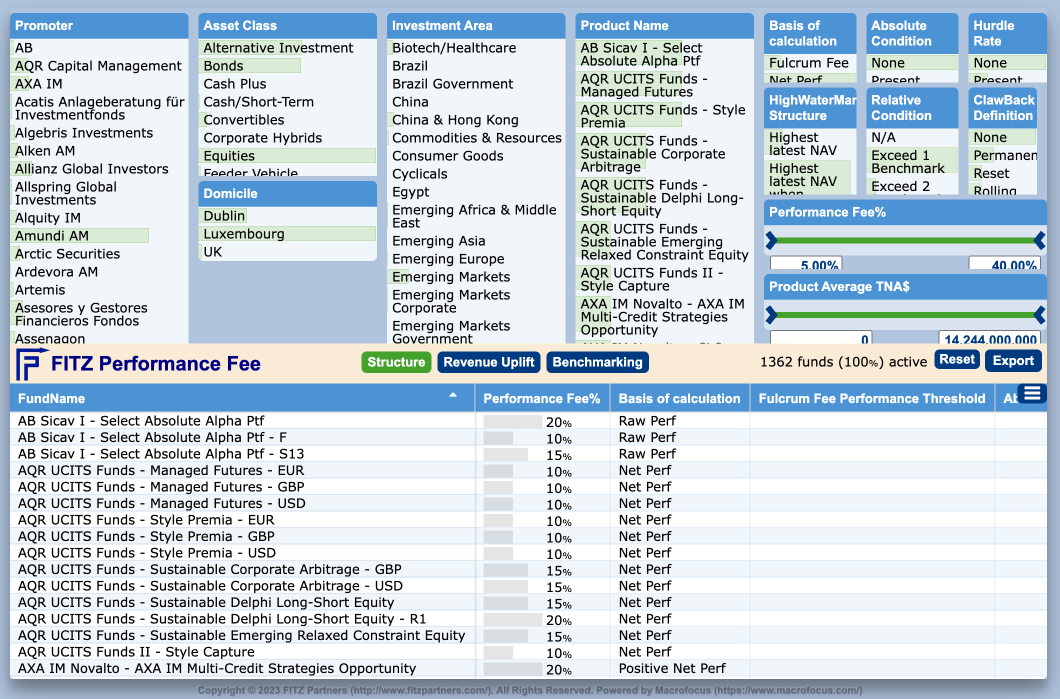Switch to the Revenue Uplift tab
1060x699 pixels.
coord(489,362)
